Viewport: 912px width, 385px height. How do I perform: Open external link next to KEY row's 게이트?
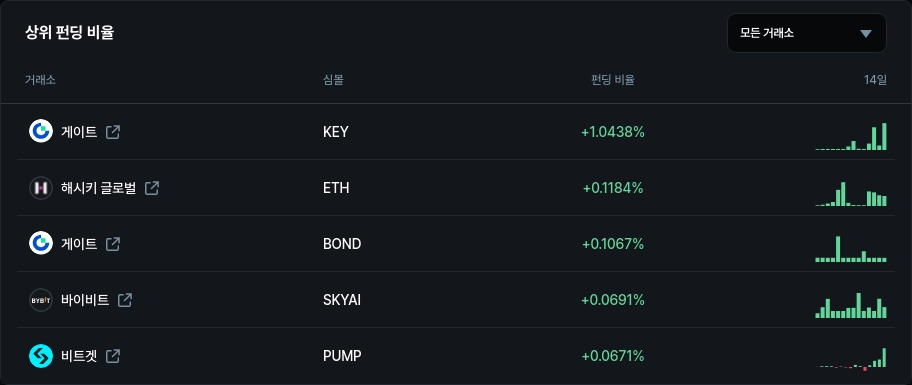(x=113, y=132)
